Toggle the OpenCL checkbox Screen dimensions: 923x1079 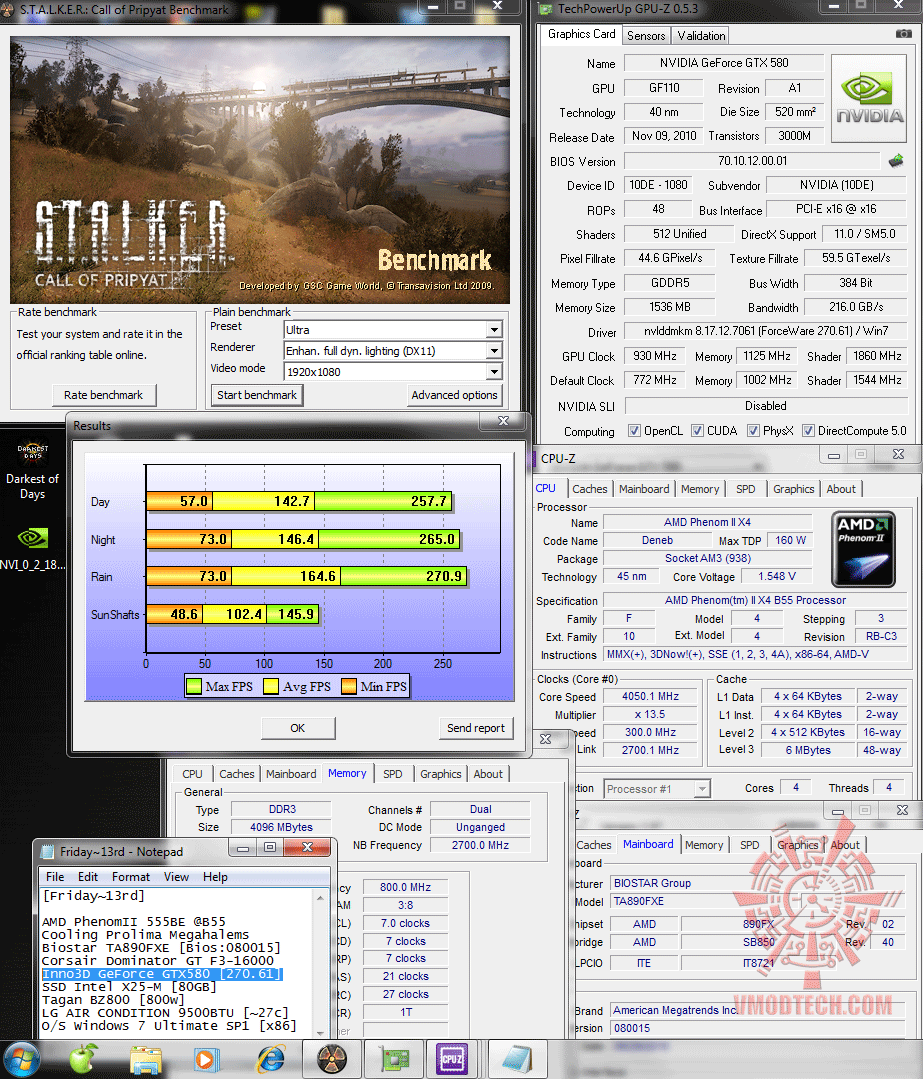coord(634,431)
